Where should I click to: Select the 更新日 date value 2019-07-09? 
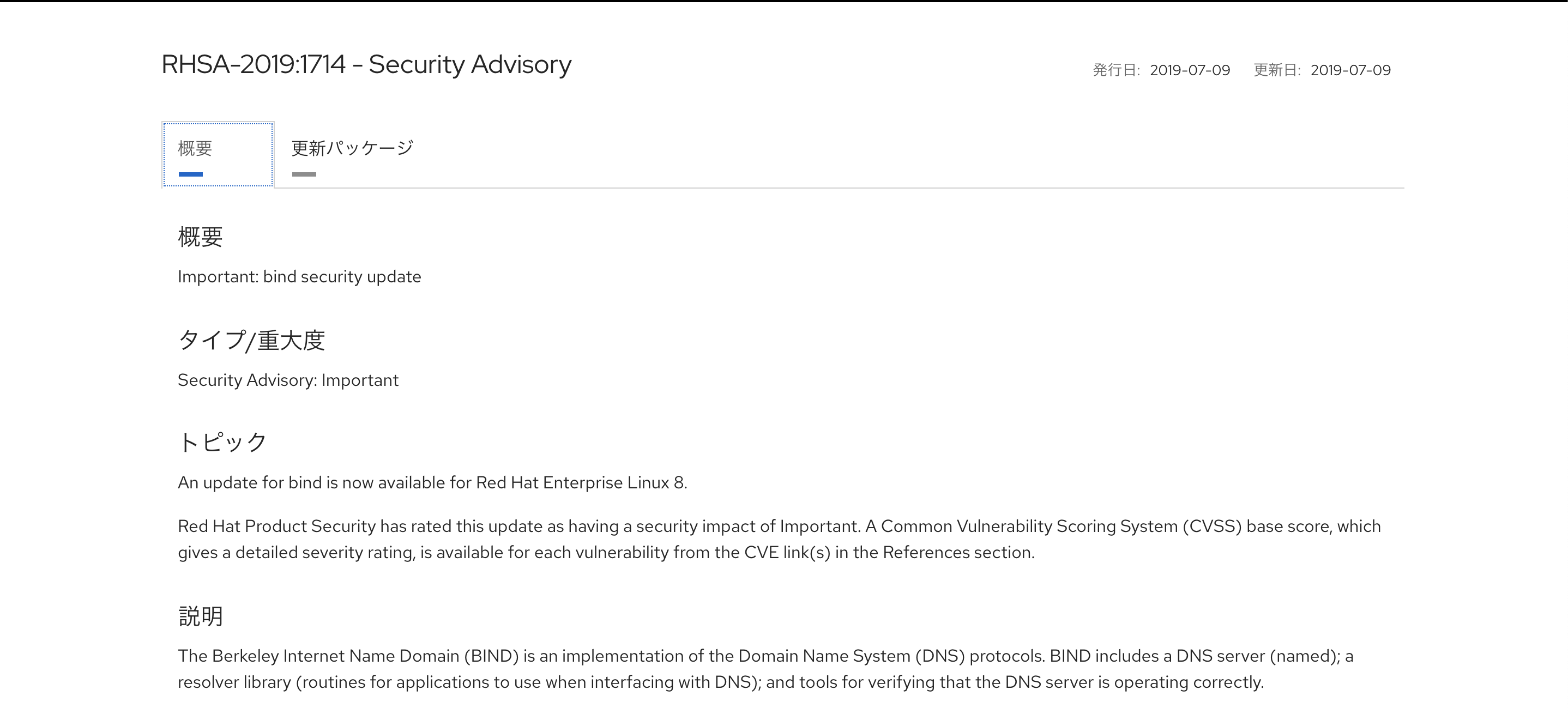pyautogui.click(x=1350, y=71)
